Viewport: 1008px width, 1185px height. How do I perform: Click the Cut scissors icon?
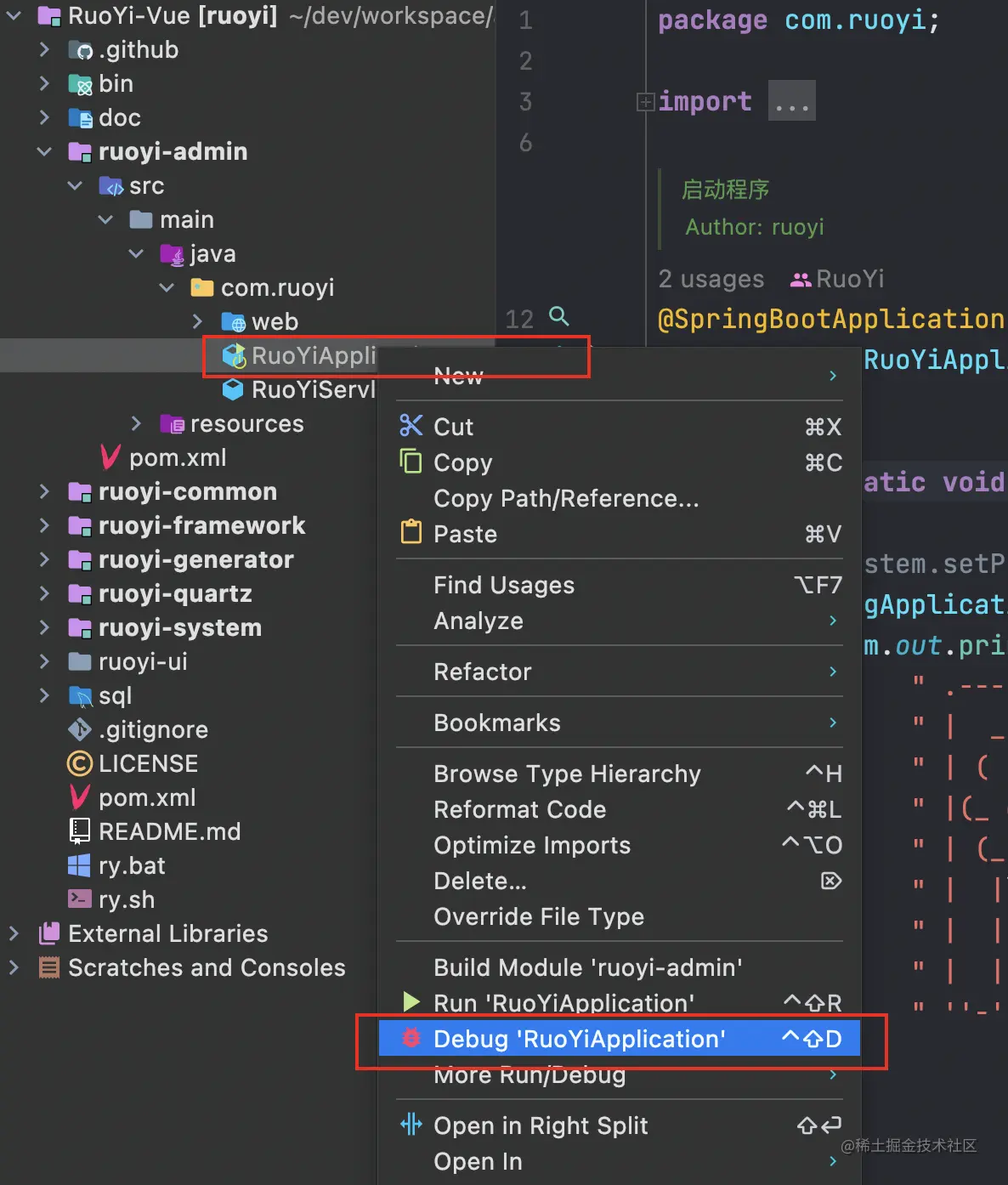click(411, 425)
